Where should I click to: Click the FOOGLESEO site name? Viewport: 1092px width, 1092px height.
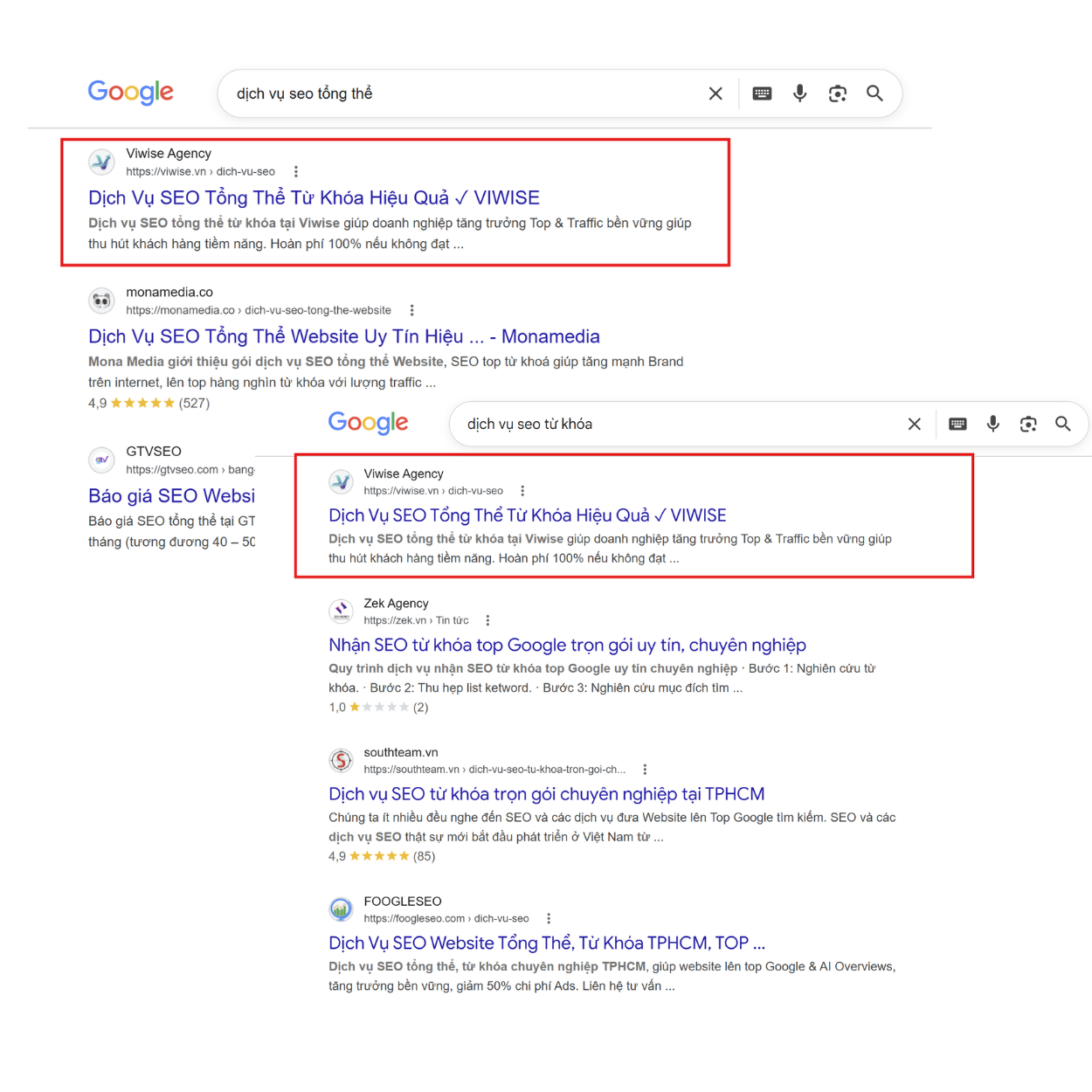403,901
